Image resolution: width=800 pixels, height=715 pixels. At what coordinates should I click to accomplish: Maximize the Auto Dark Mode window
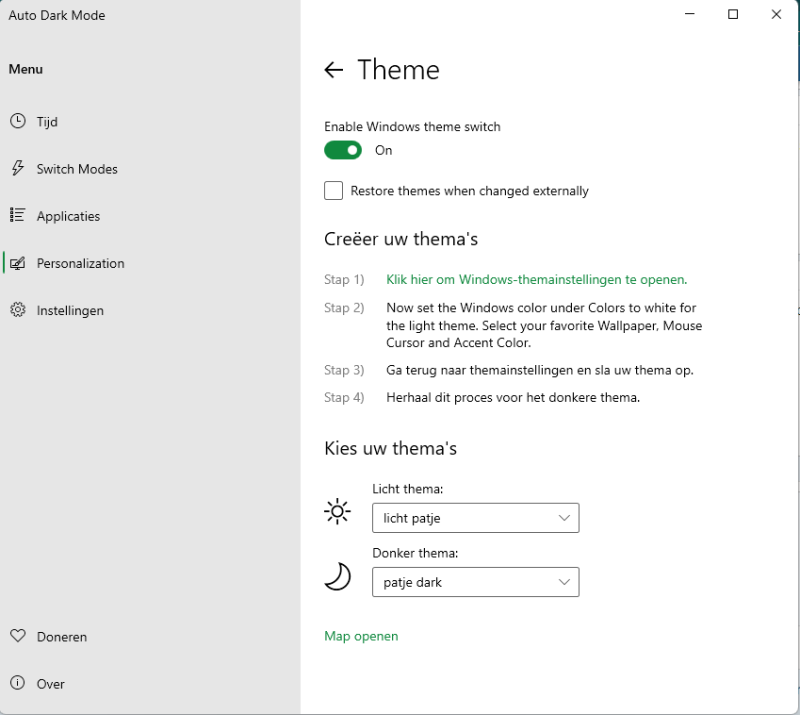tap(733, 14)
